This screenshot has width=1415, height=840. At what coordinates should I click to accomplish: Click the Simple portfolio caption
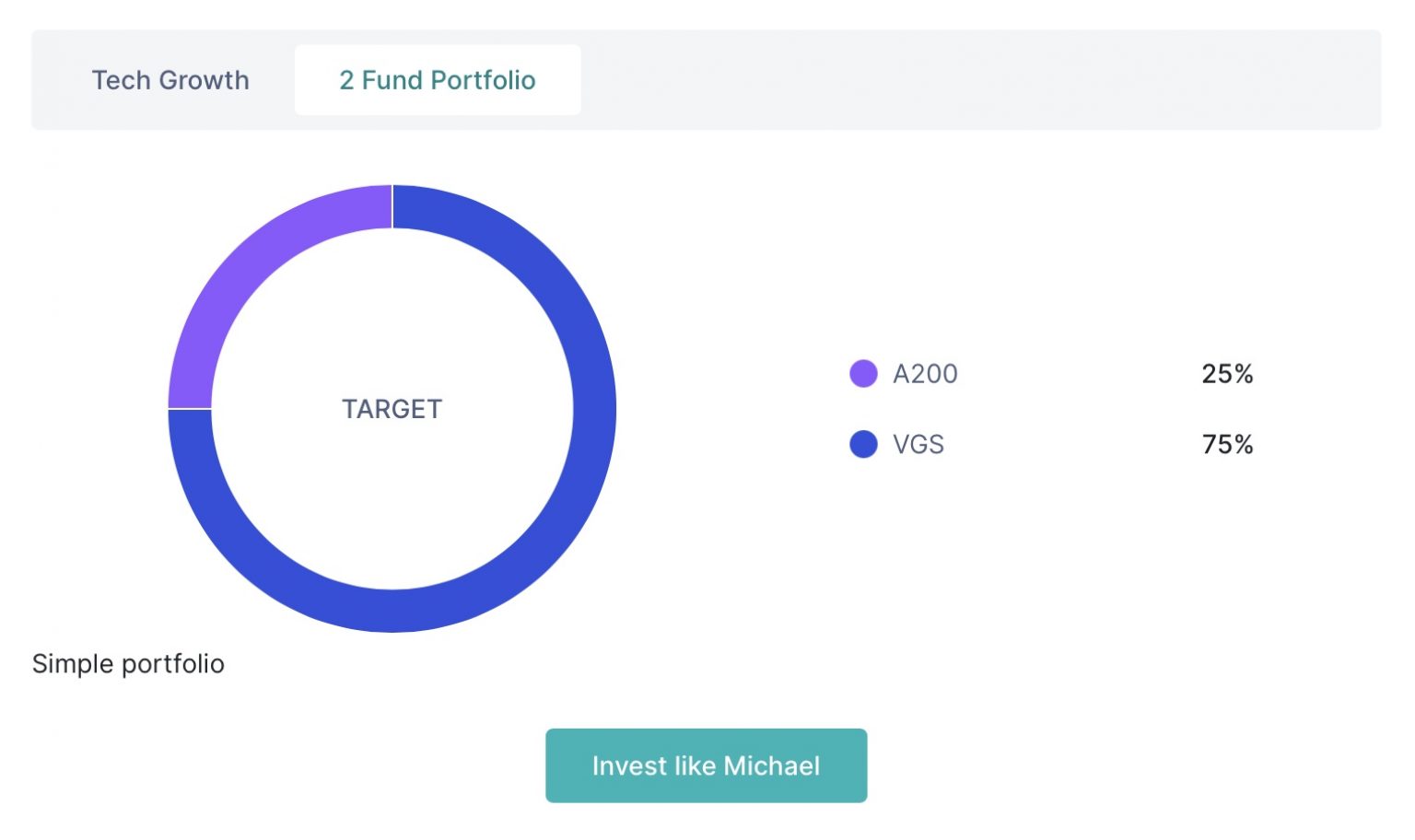tap(128, 663)
